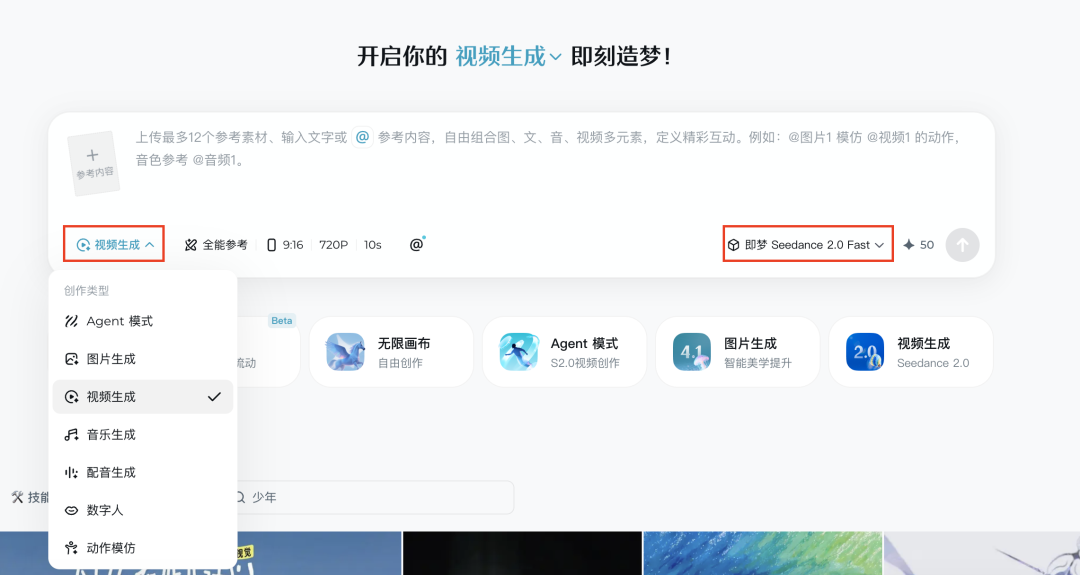Choose 数字人 in the creation type menu
The image size is (1080, 575).
[143, 510]
